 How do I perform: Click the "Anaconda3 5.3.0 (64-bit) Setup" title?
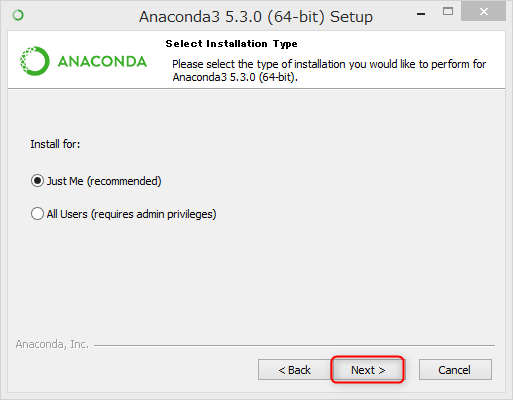click(256, 17)
